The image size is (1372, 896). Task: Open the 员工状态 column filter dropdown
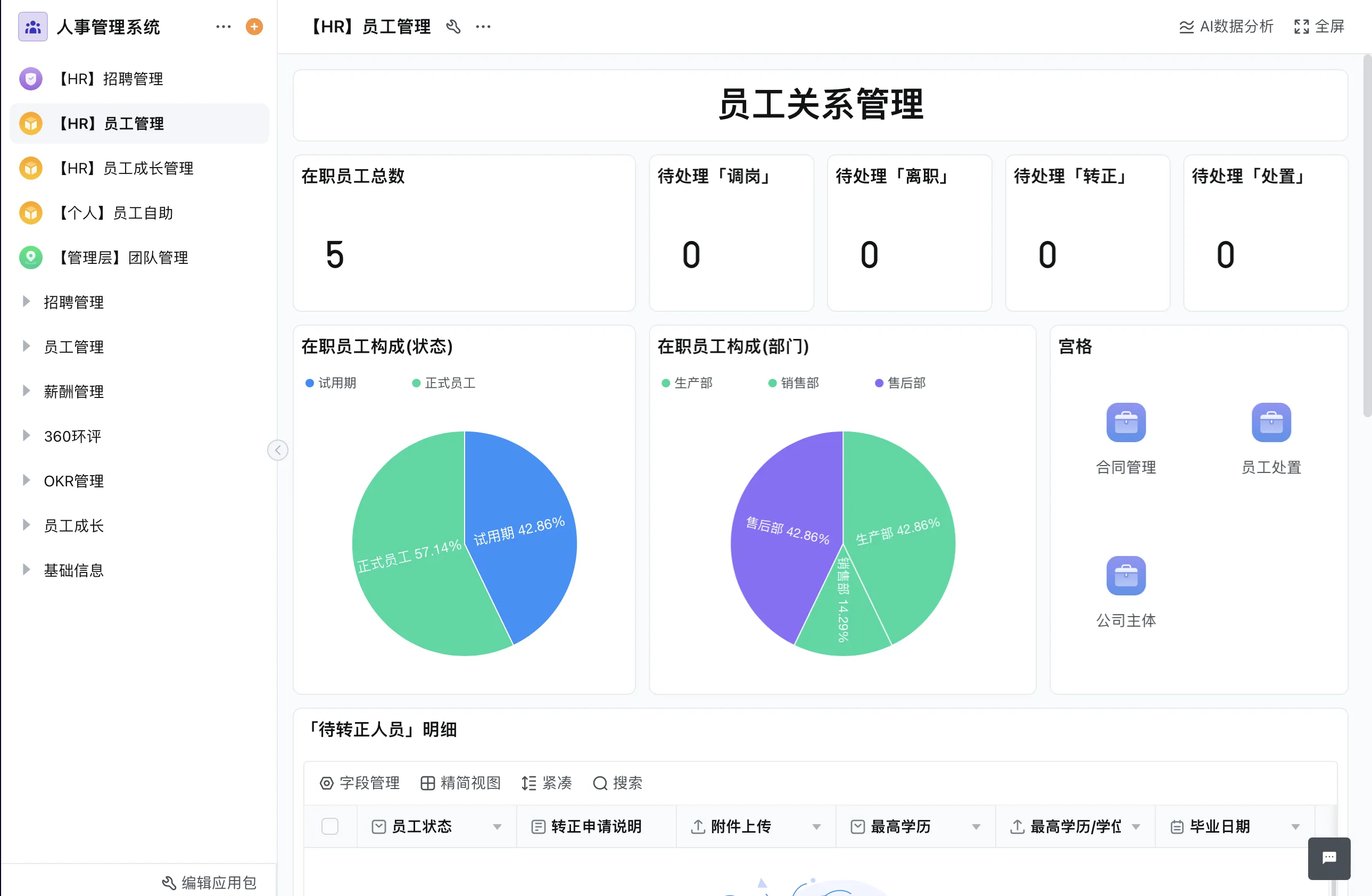[498, 826]
